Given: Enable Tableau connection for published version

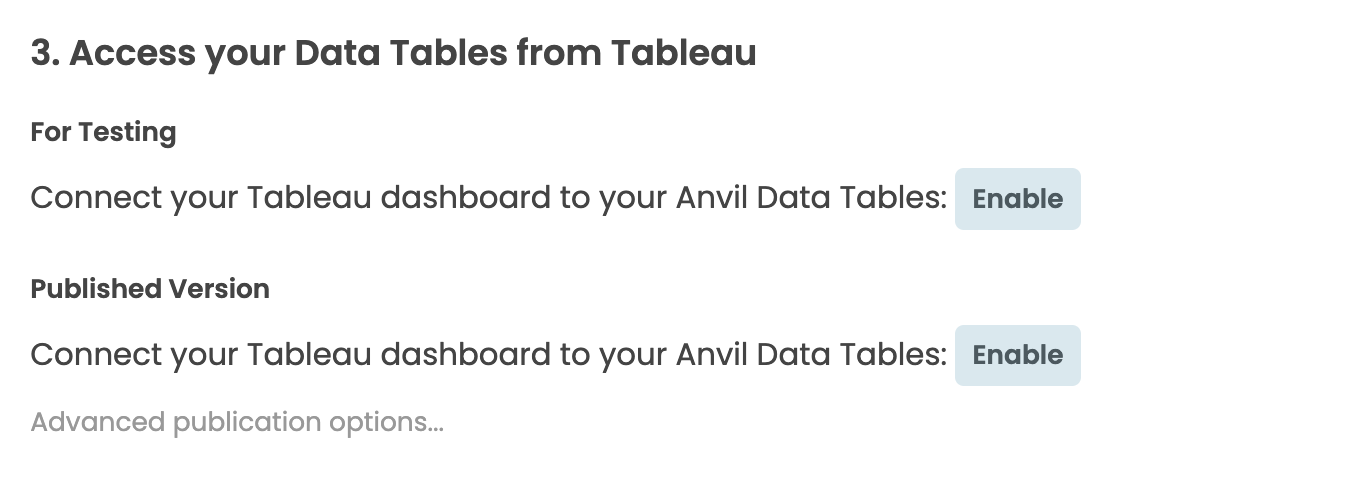Looking at the screenshot, I should coord(1017,355).
